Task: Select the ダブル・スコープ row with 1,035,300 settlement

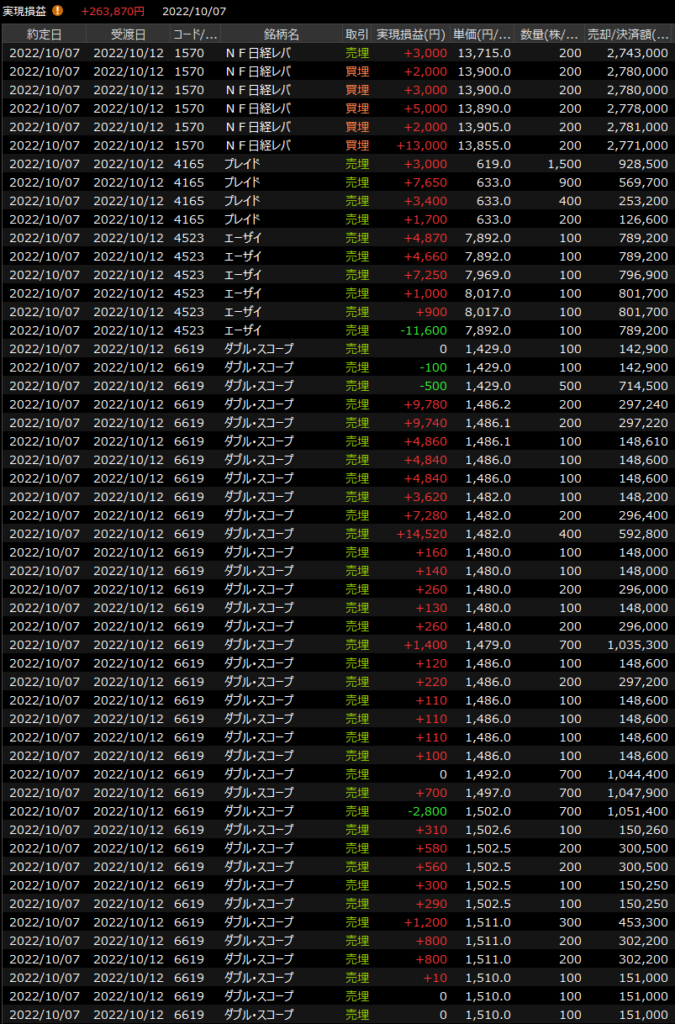Action: point(337,644)
